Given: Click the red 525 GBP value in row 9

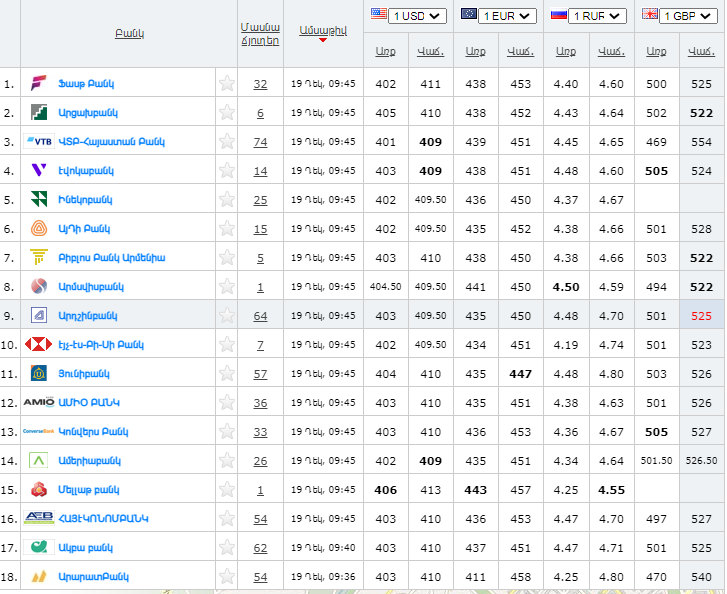Looking at the screenshot, I should point(701,316).
